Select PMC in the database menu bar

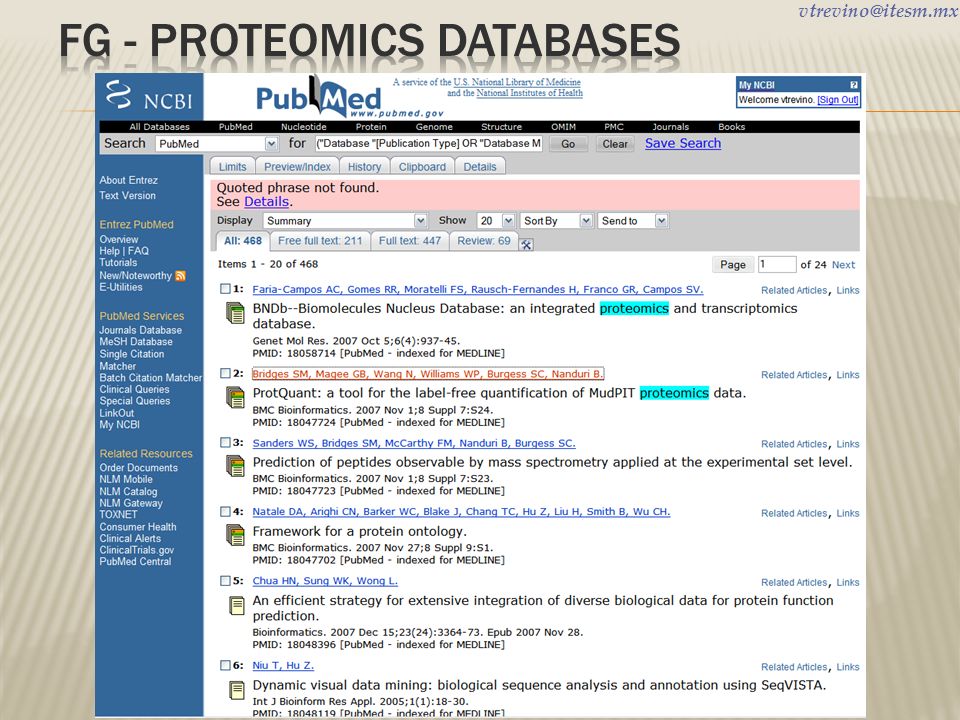[613, 127]
